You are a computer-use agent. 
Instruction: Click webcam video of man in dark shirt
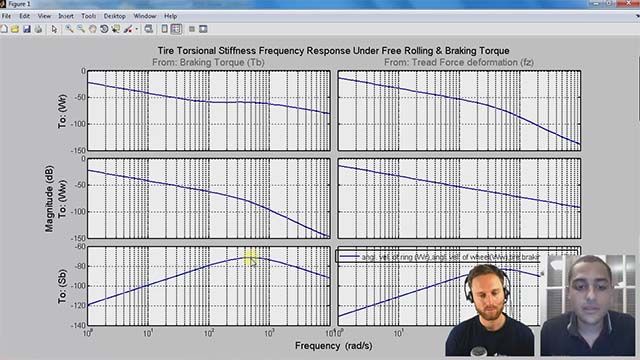pyautogui.click(x=588, y=305)
